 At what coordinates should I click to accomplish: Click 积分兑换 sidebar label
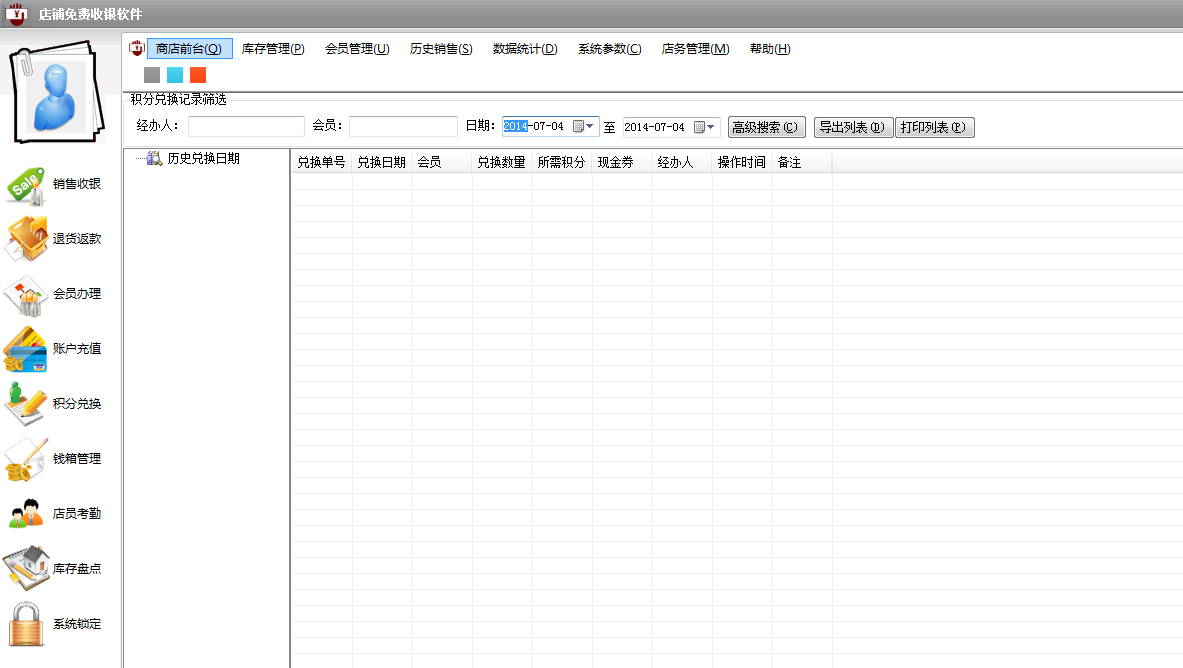pos(77,404)
